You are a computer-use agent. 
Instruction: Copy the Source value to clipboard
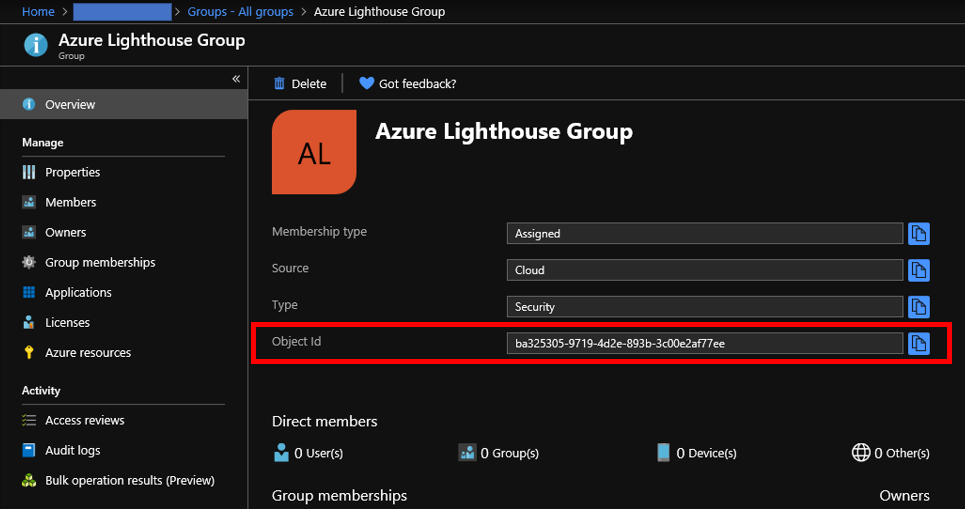[919, 270]
